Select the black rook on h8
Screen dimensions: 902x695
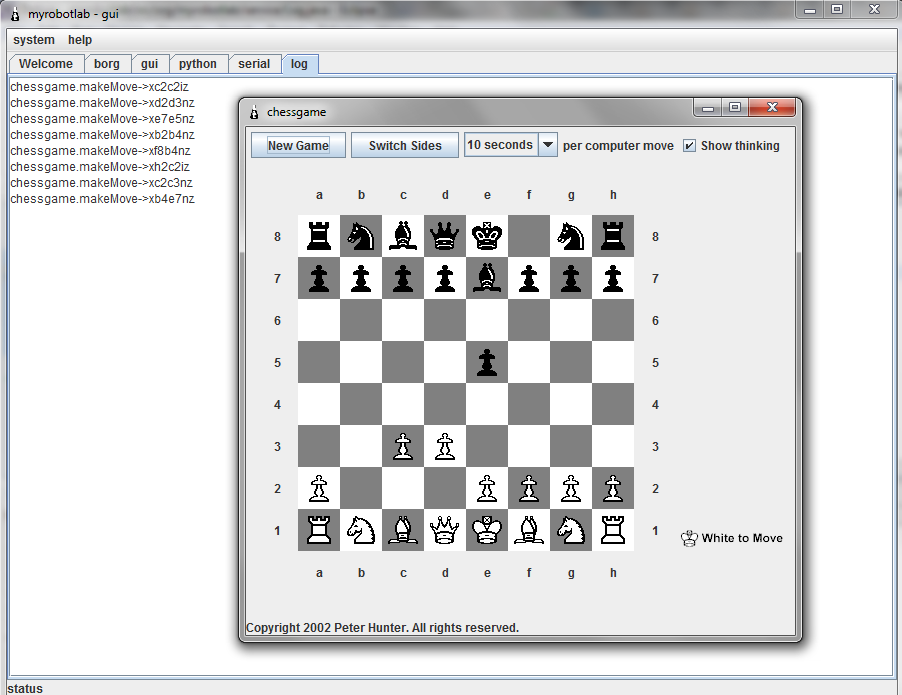point(613,236)
